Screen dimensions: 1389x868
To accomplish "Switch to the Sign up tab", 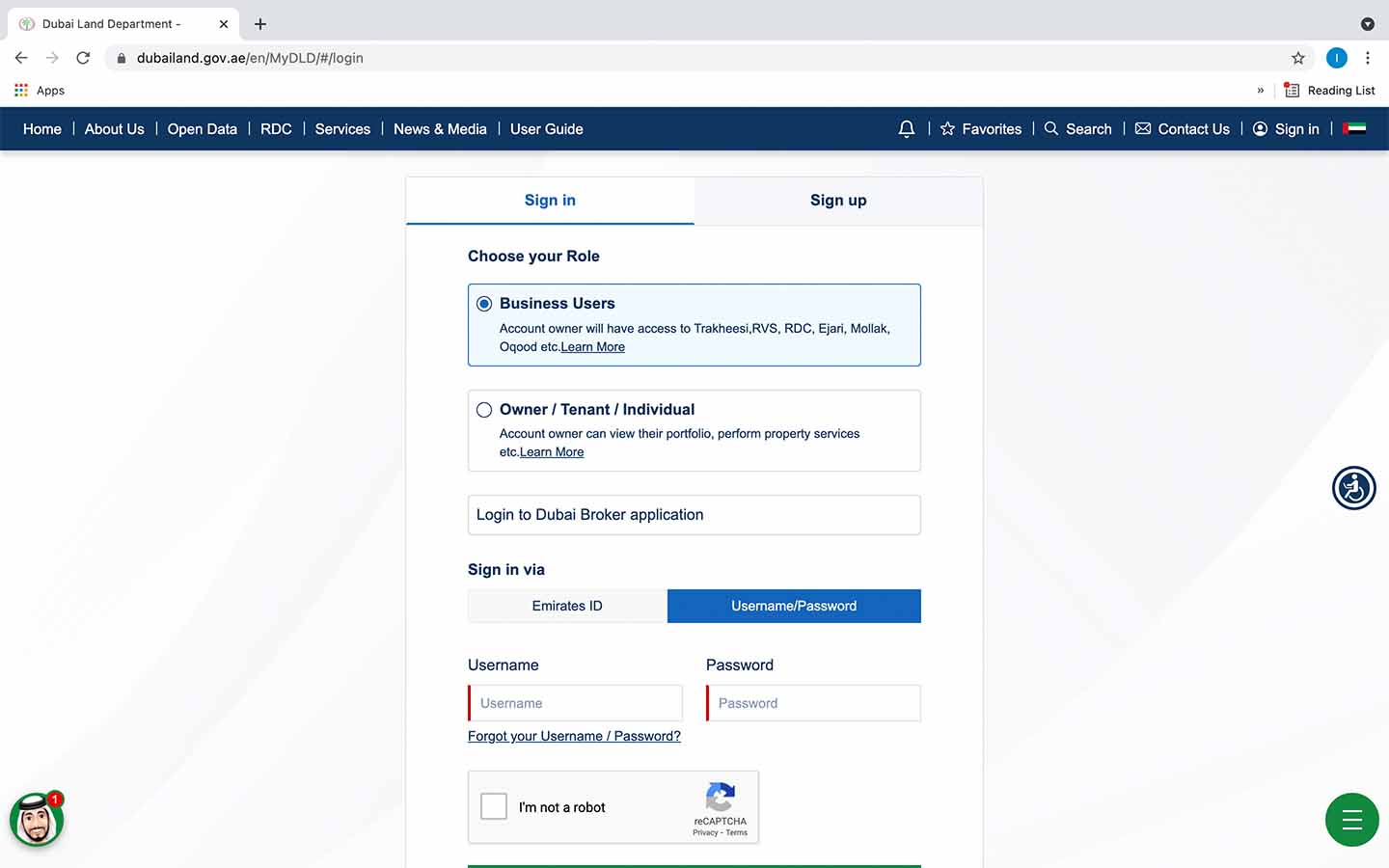I will click(x=837, y=200).
